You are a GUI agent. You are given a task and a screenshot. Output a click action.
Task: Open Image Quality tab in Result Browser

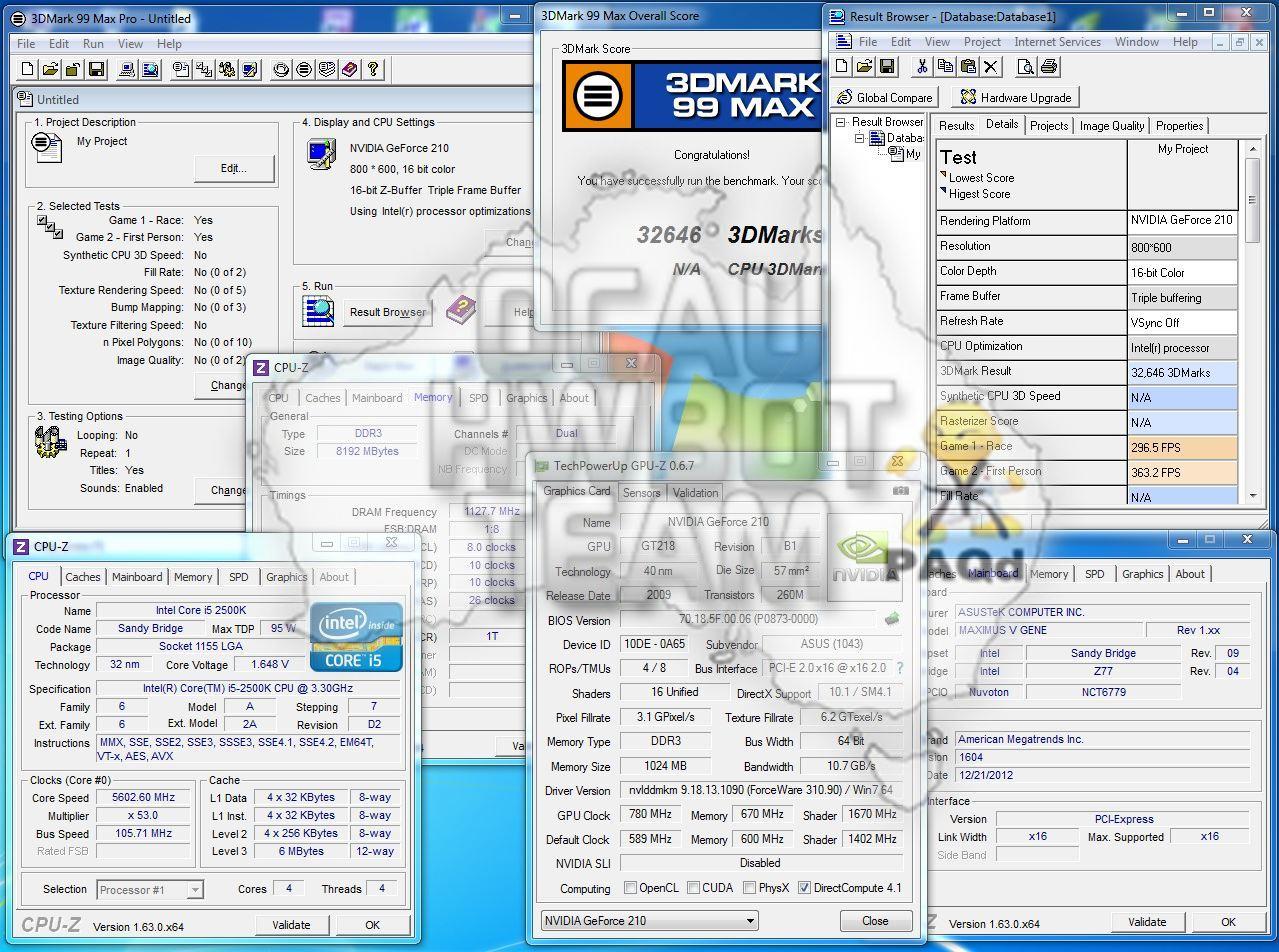pyautogui.click(x=1111, y=126)
